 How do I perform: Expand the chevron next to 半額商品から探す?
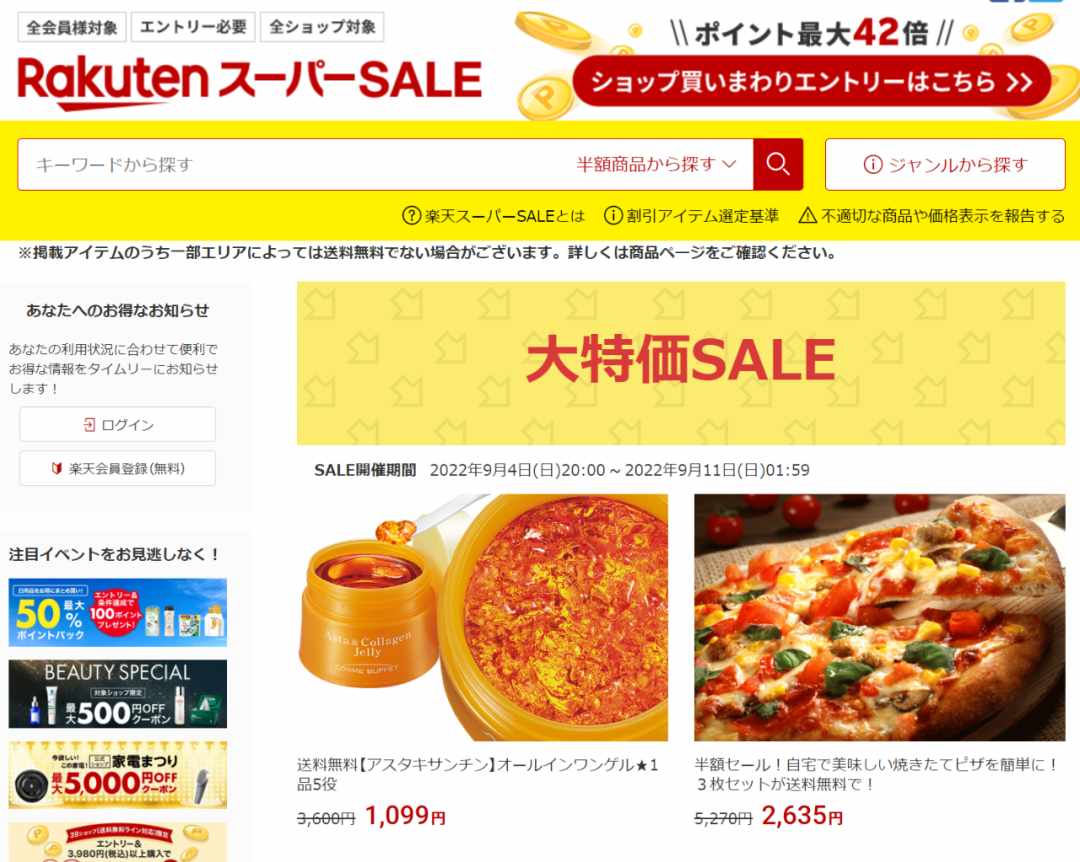coord(729,164)
